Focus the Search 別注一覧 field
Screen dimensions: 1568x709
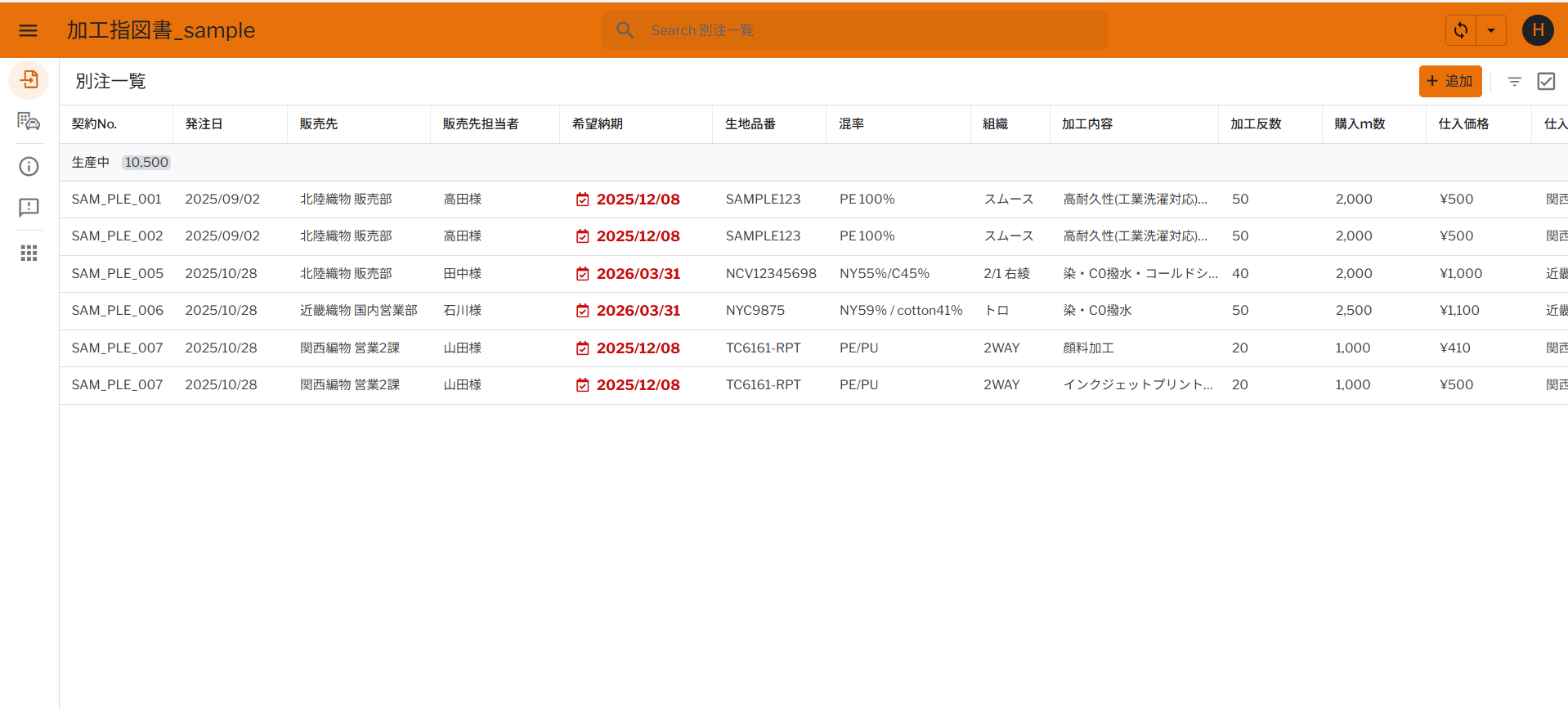tap(867, 30)
